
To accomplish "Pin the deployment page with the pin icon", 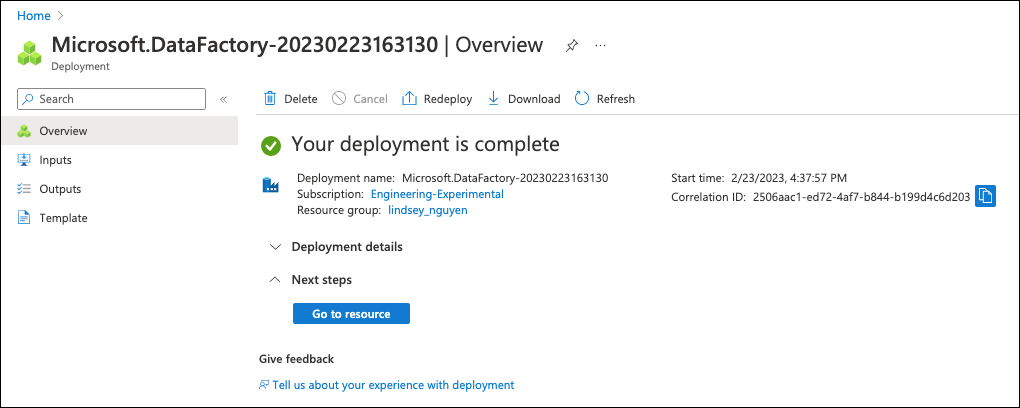I will coord(572,46).
